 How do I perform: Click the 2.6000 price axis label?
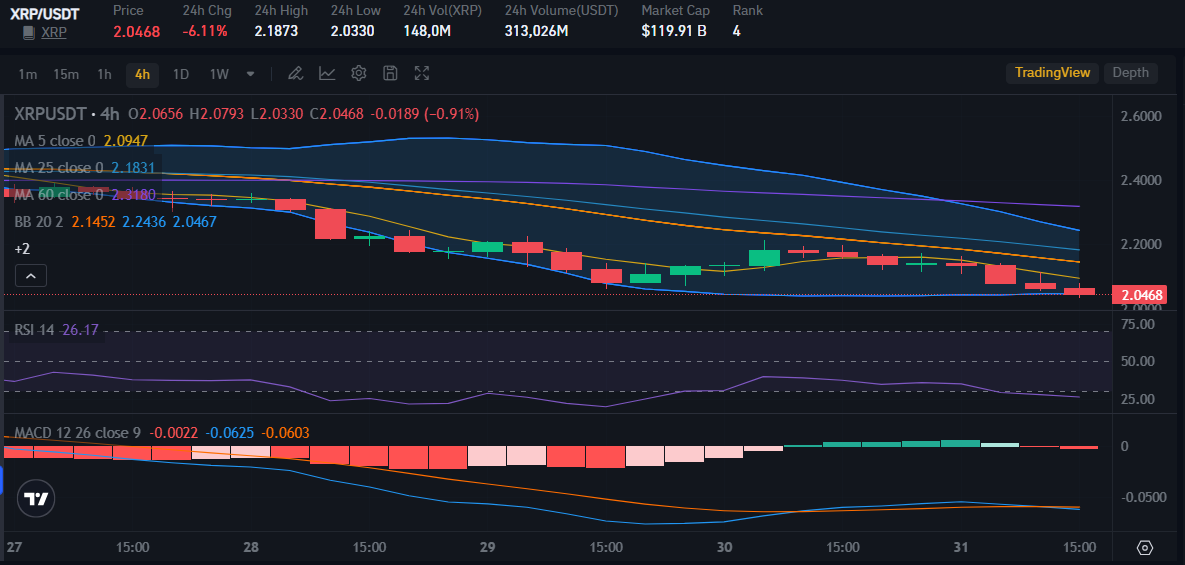pos(1141,116)
